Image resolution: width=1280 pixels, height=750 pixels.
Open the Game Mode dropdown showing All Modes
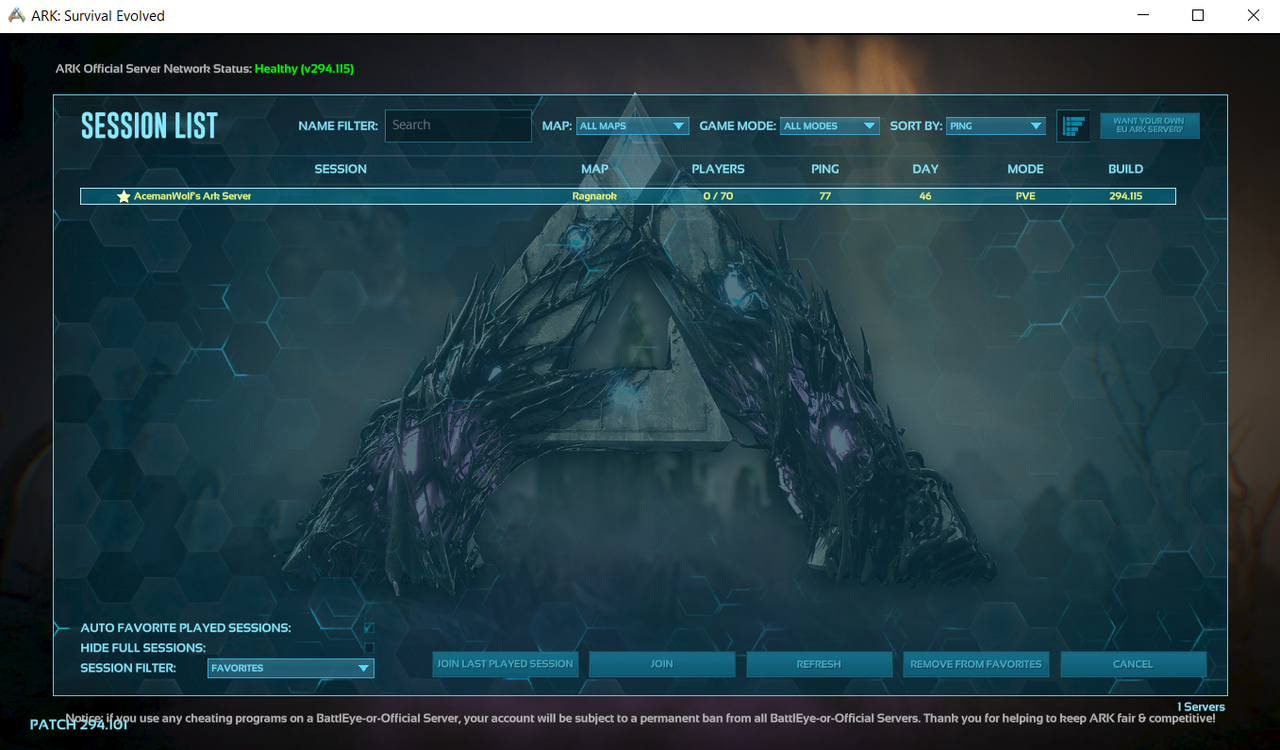(x=830, y=126)
